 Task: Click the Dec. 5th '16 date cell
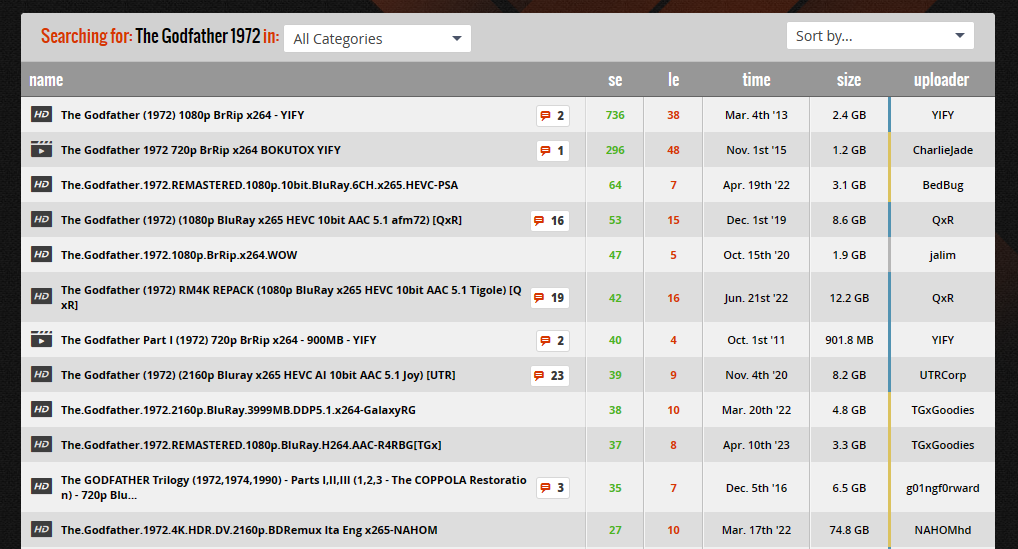pyautogui.click(x=756, y=488)
